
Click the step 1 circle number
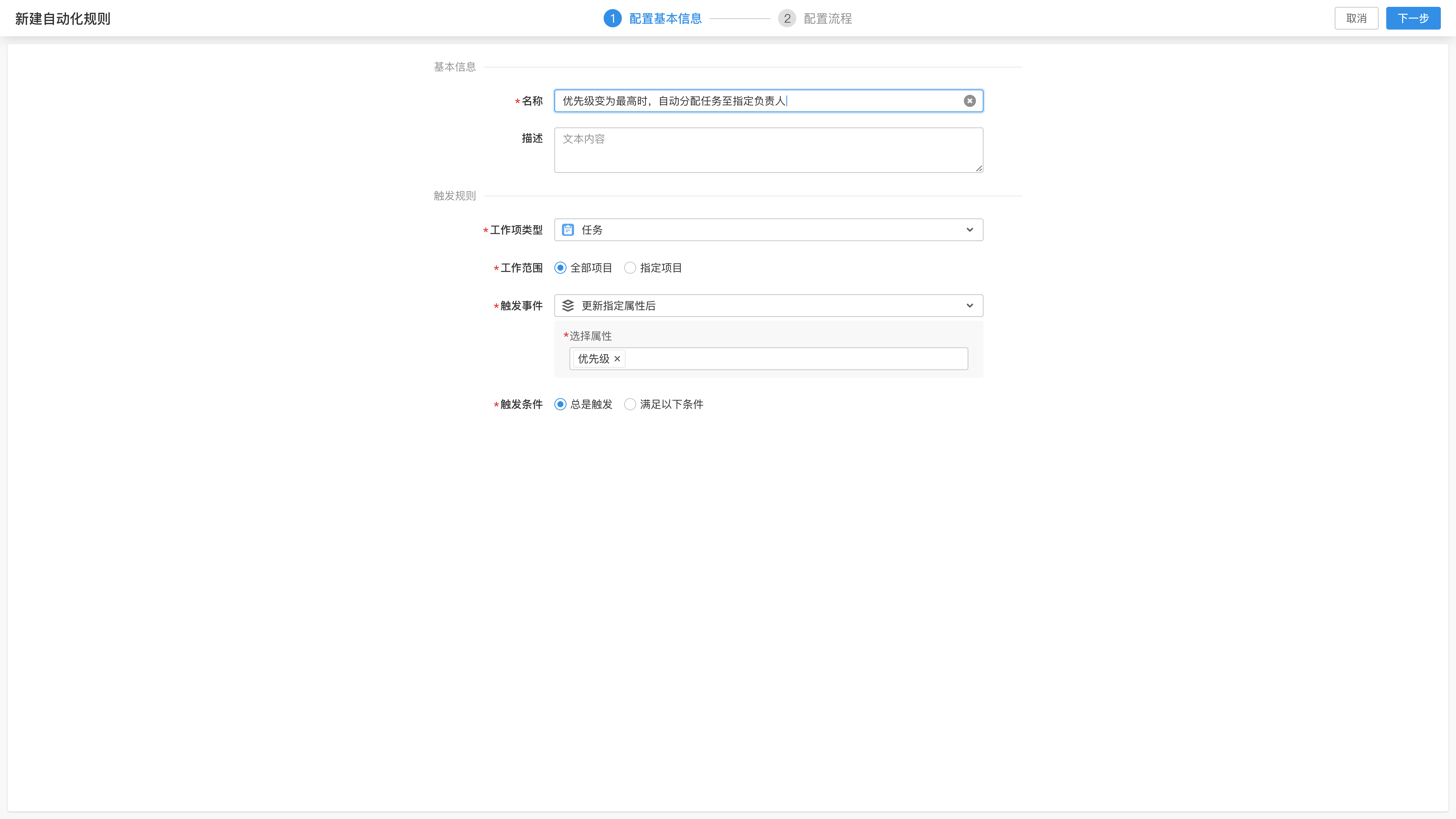(612, 19)
